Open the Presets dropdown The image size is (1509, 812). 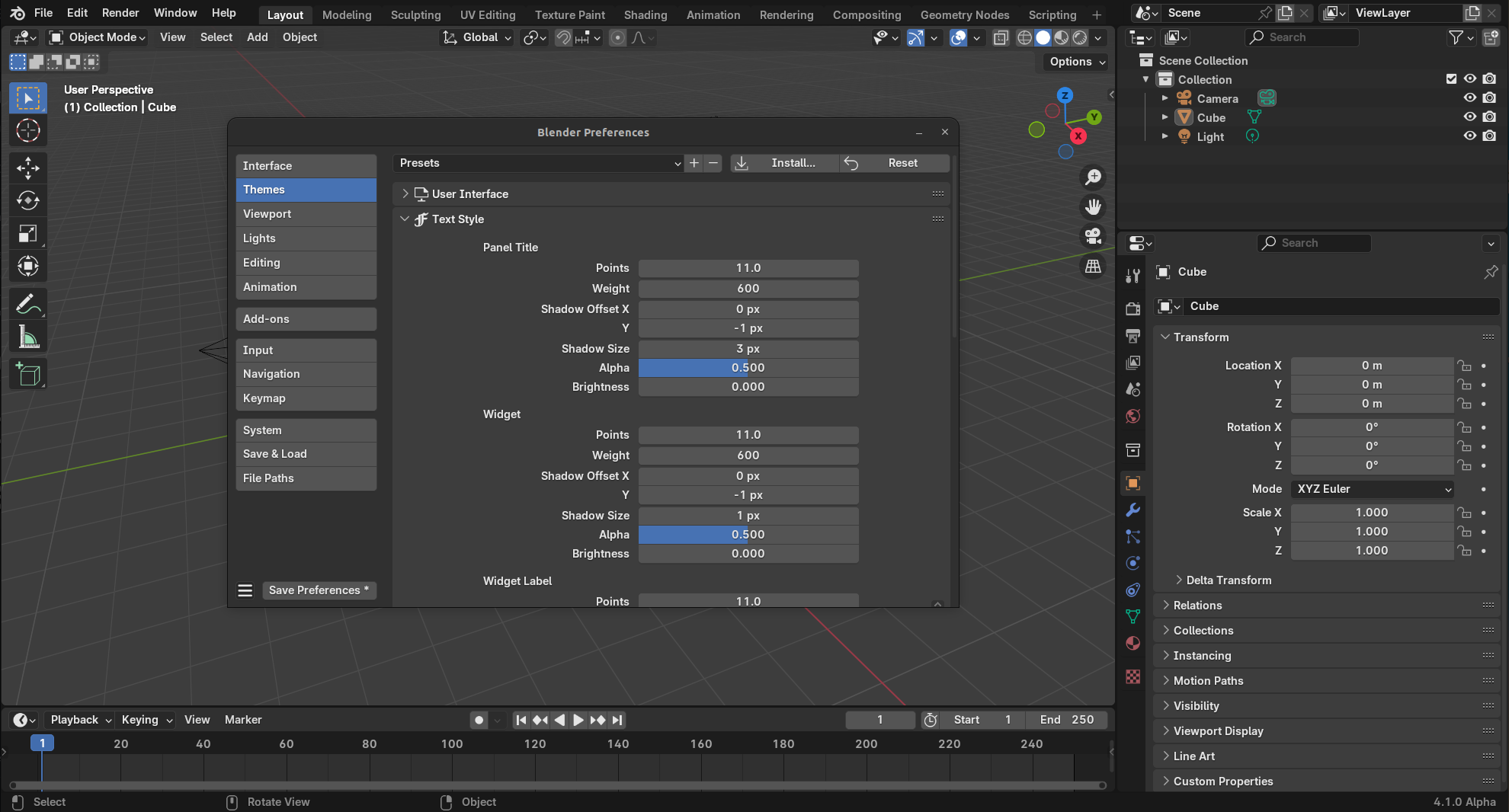(x=538, y=163)
